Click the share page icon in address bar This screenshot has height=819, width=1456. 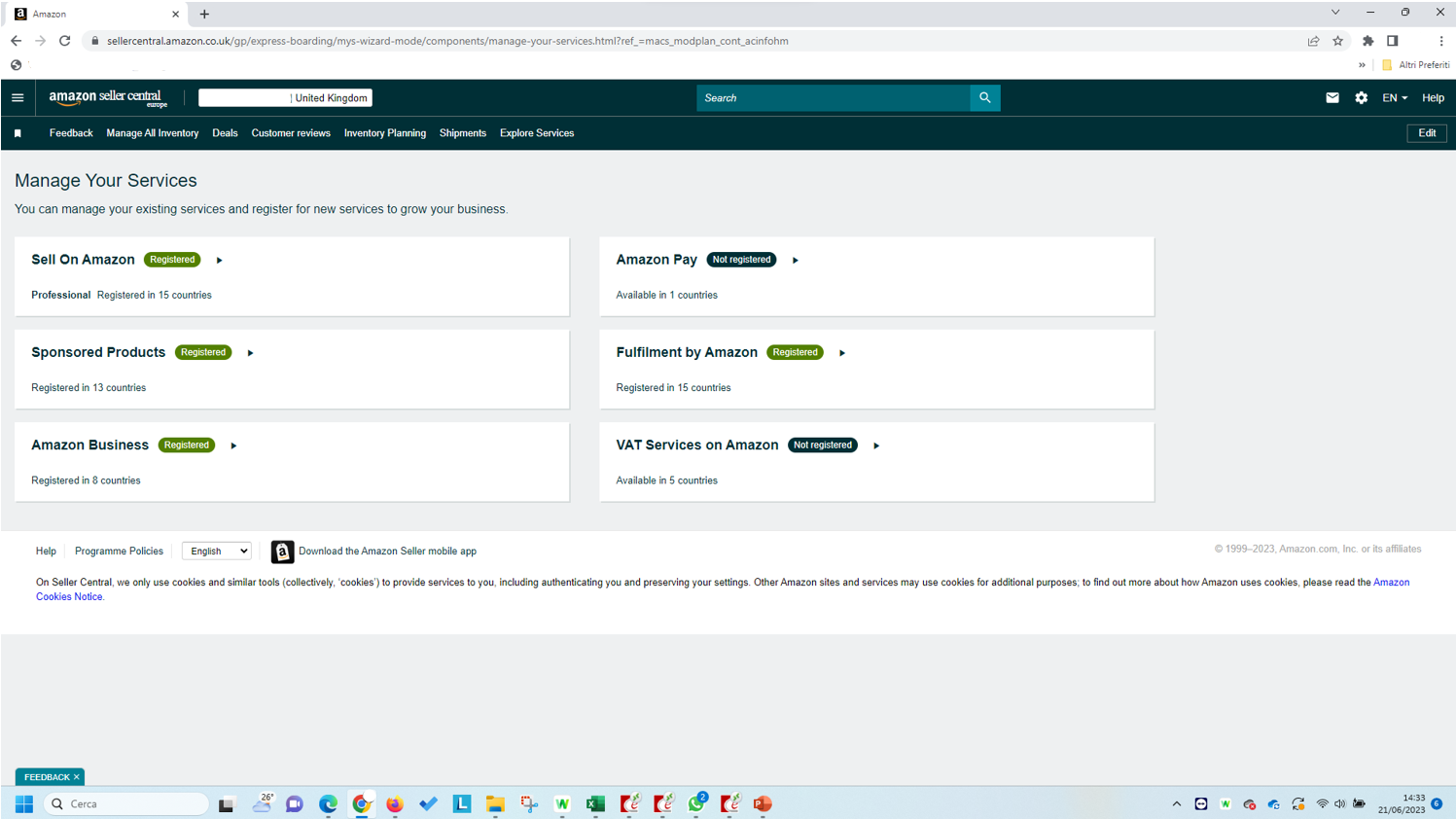tap(1313, 41)
